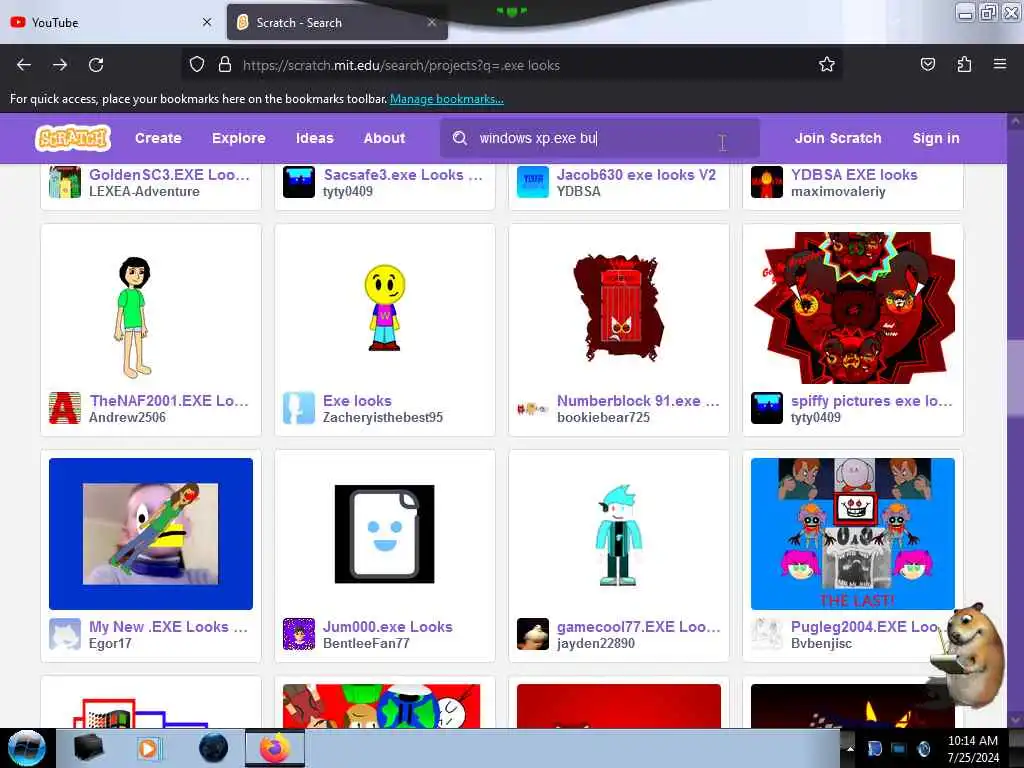Select the Scratch - Search tab
The height and width of the screenshot is (768, 1024).
coord(337,22)
